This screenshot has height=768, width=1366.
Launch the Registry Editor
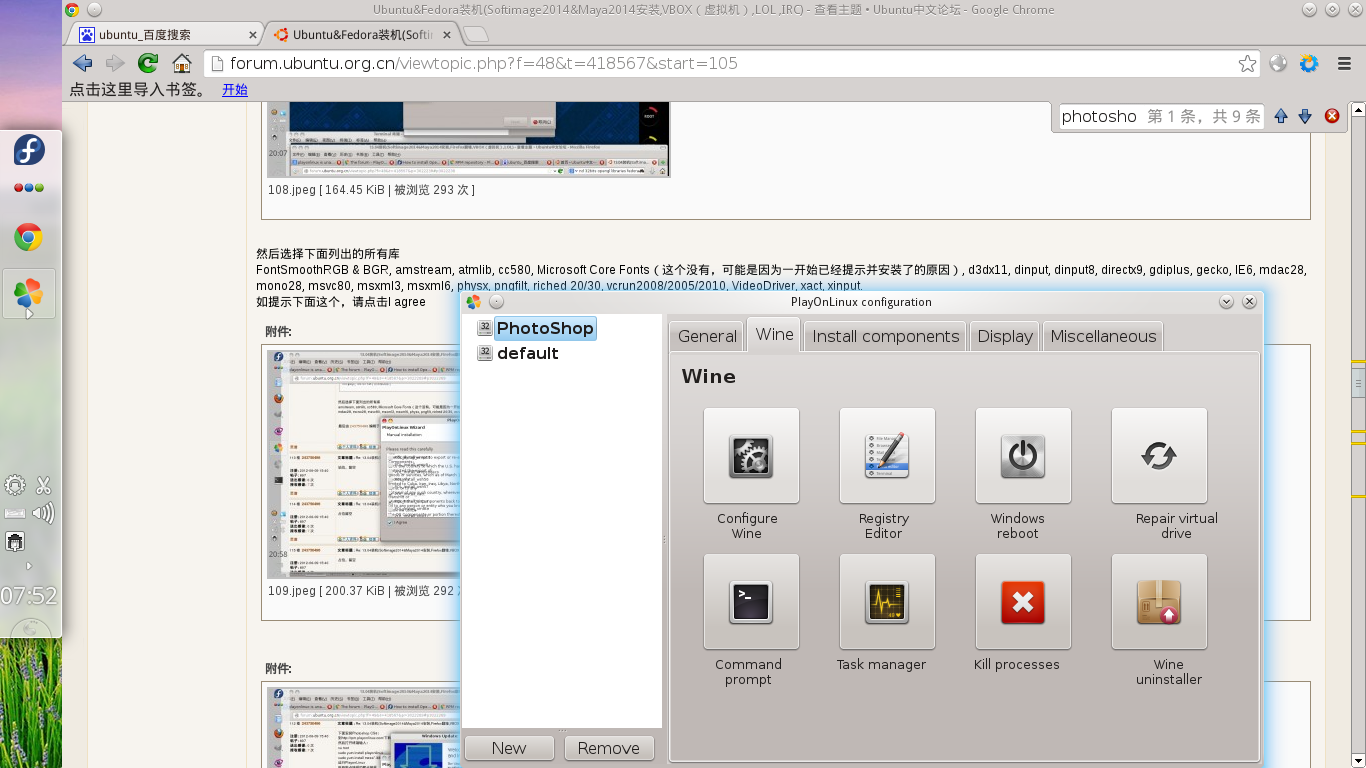(x=887, y=456)
